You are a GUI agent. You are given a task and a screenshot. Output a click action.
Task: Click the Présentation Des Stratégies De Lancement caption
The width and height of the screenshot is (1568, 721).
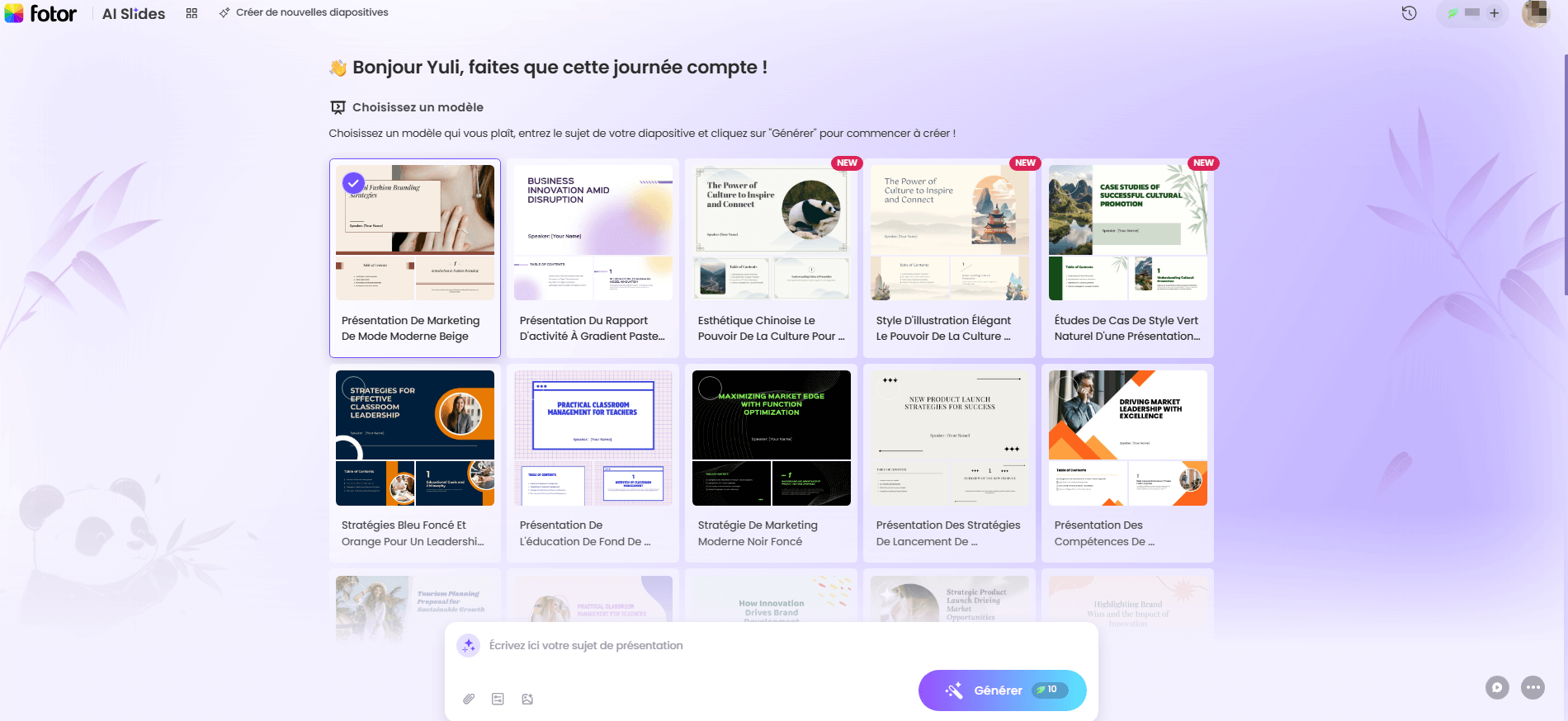click(948, 533)
